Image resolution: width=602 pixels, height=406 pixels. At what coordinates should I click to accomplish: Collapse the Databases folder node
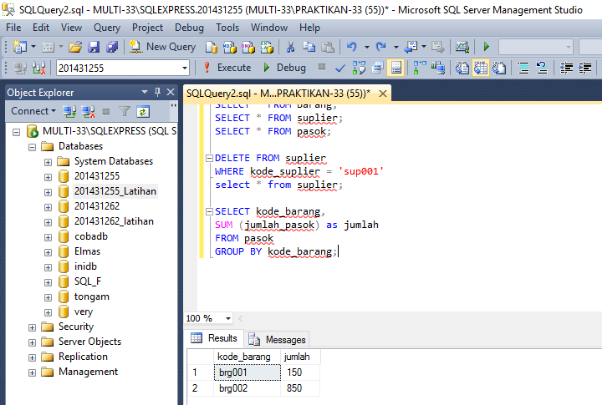[32, 147]
